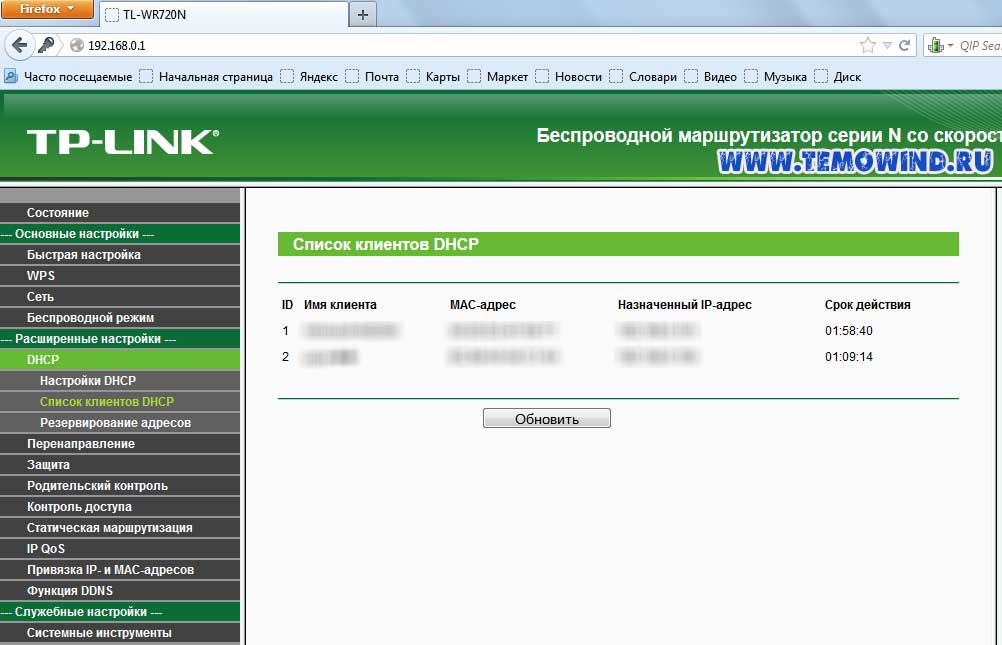Open the Новости bookmark
This screenshot has width=1002, height=645.
coord(569,77)
